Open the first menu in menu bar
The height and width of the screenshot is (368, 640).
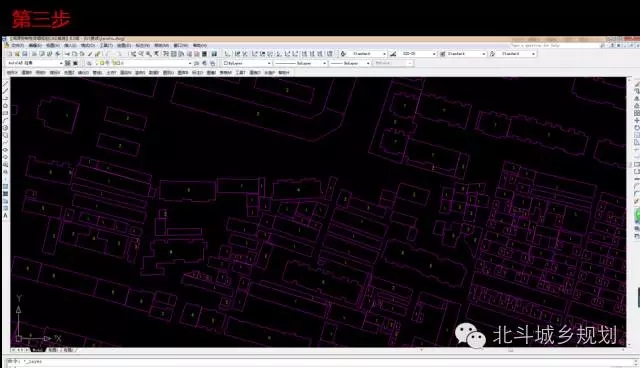18,45
